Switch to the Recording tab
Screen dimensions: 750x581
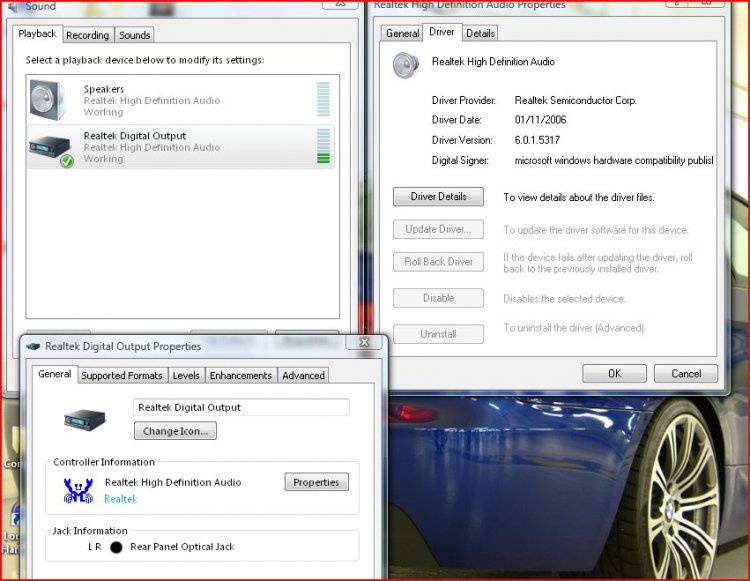click(88, 35)
